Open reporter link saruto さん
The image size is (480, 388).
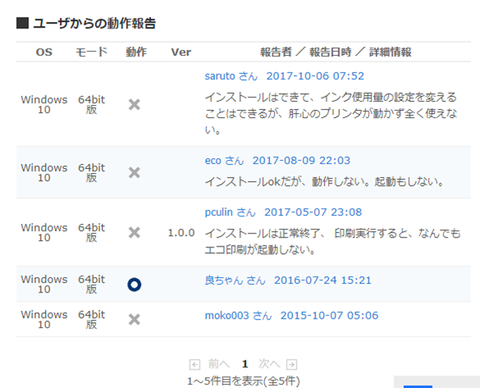point(231,76)
